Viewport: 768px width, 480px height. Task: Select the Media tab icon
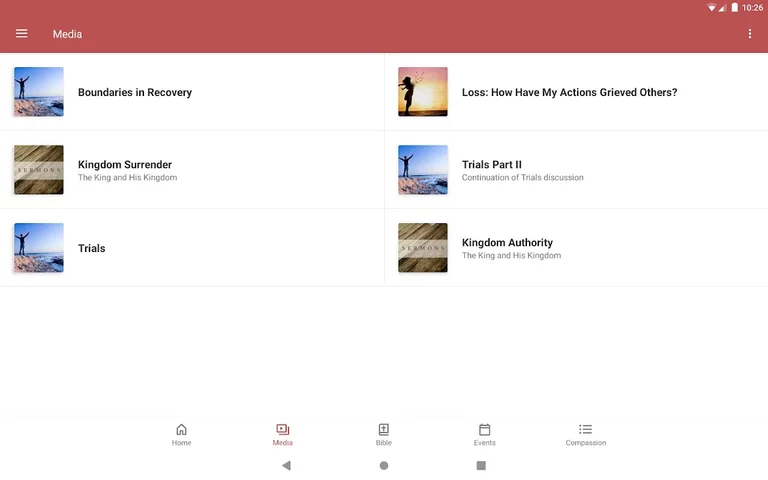tap(282, 429)
